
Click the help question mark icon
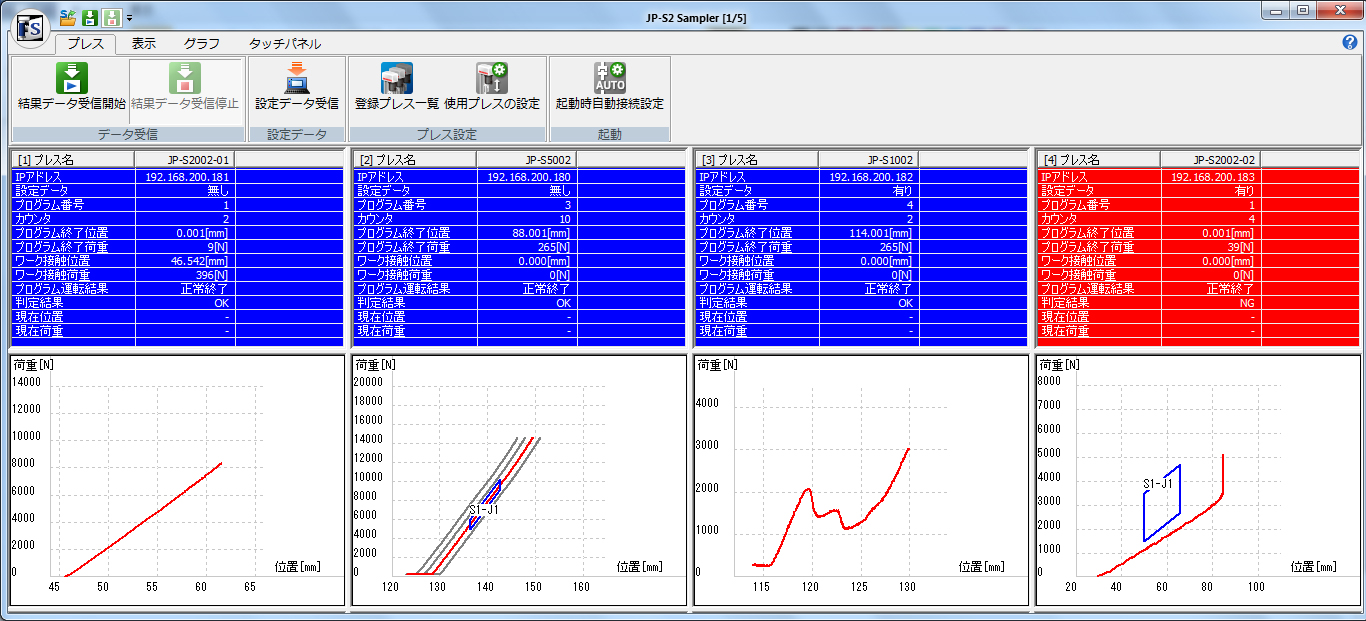(x=1349, y=43)
